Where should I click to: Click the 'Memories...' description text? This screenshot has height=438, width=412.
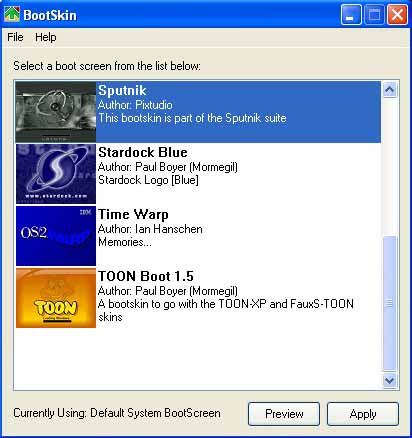[125, 242]
